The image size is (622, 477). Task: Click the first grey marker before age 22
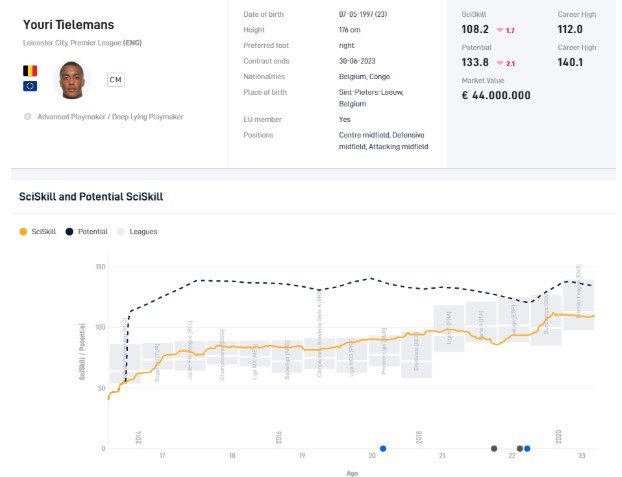click(494, 448)
